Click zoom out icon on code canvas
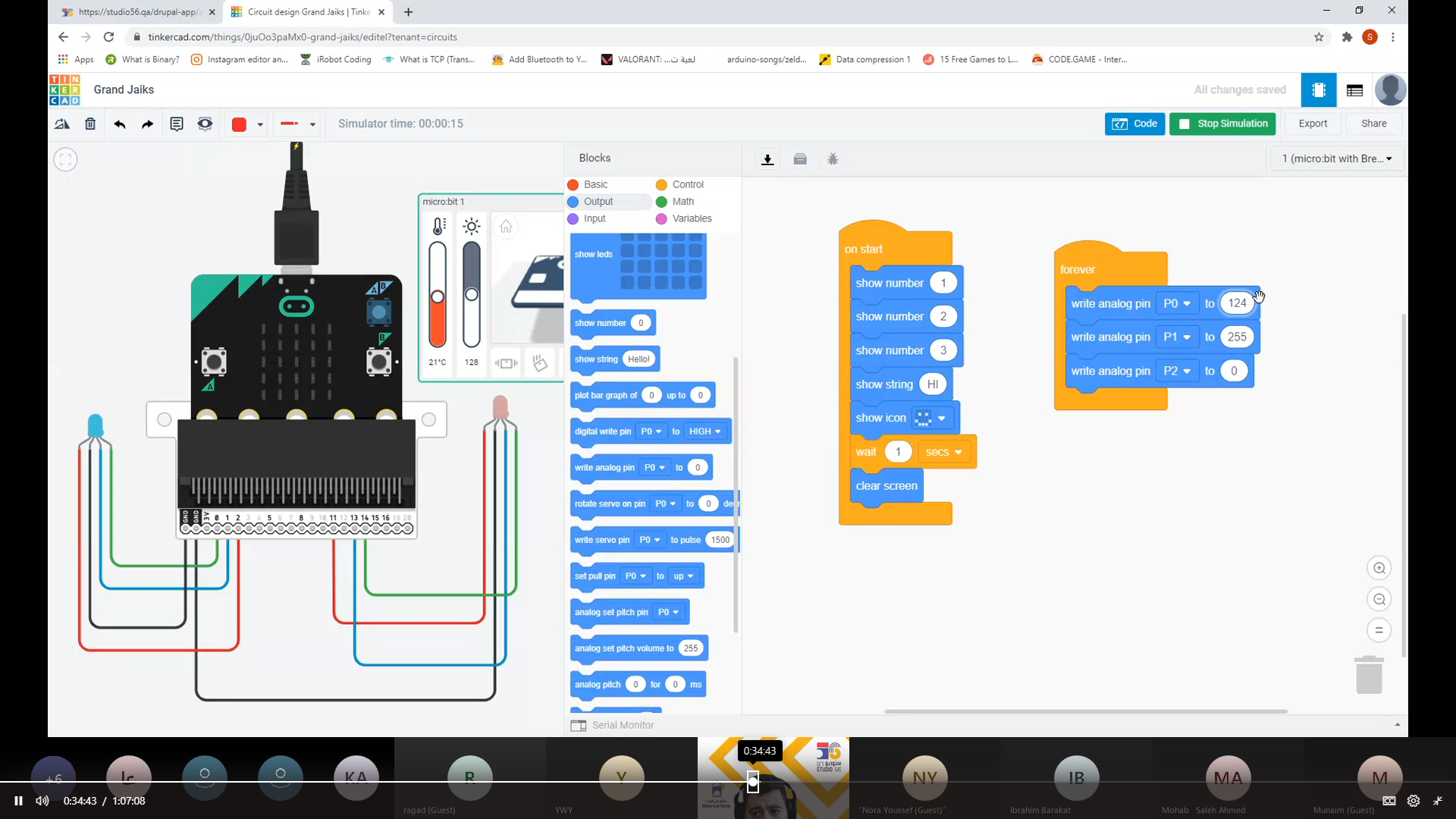Screen dimensions: 1456x819 (x=1379, y=599)
